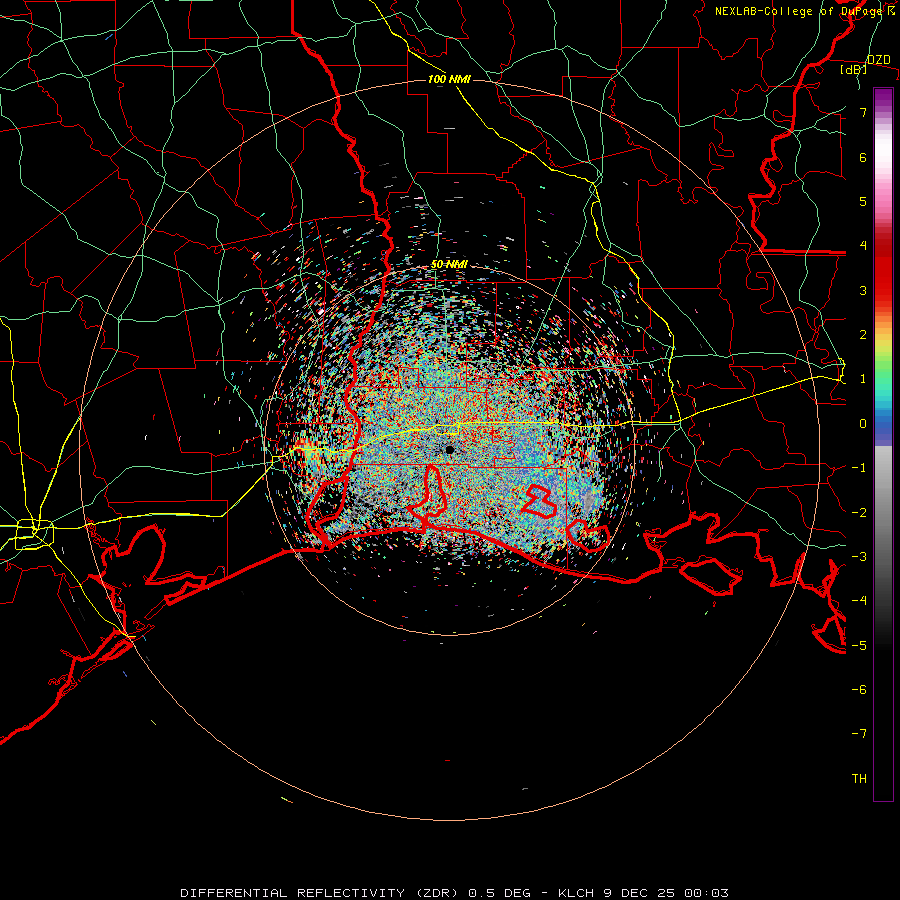Image resolution: width=900 pixels, height=900 pixels.
Task: Click the colorbar tick label -5
Action: pyautogui.click(x=859, y=646)
